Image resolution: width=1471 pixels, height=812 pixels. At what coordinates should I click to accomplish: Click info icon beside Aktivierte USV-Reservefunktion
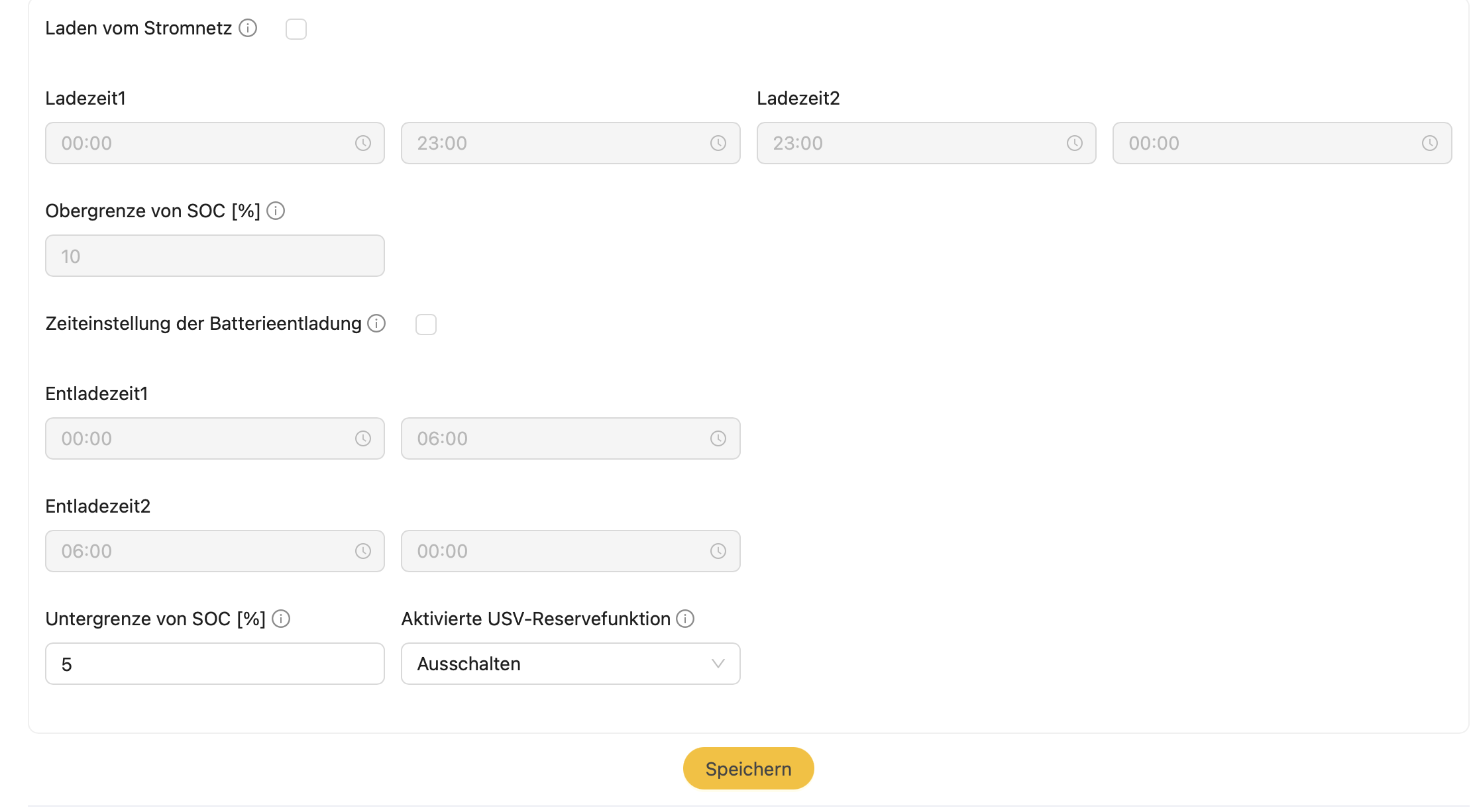point(685,619)
